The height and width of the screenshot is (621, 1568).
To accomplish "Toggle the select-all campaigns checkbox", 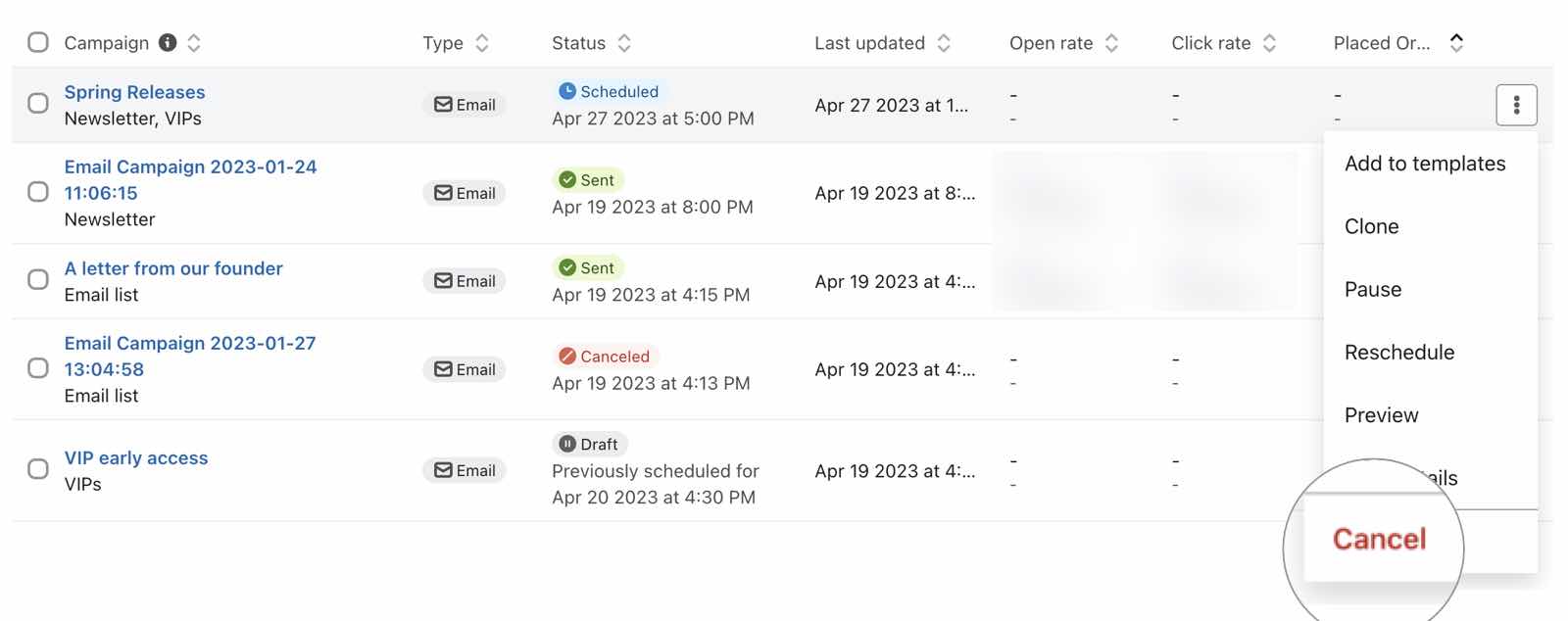I will coord(38,42).
